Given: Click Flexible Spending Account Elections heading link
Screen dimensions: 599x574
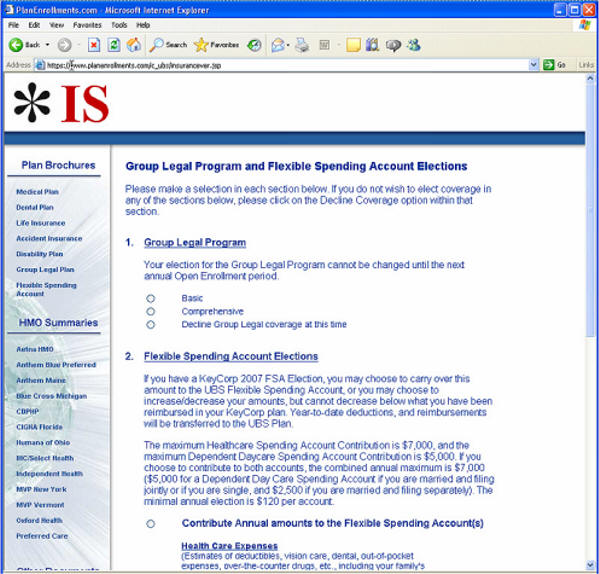Looking at the screenshot, I should pos(231,356).
